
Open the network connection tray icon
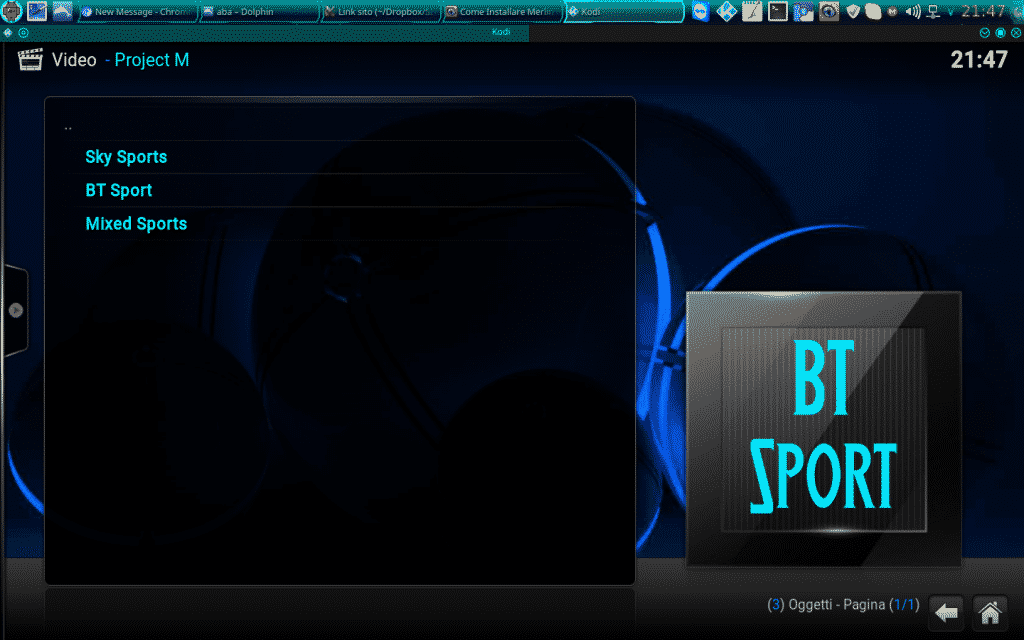[x=933, y=11]
